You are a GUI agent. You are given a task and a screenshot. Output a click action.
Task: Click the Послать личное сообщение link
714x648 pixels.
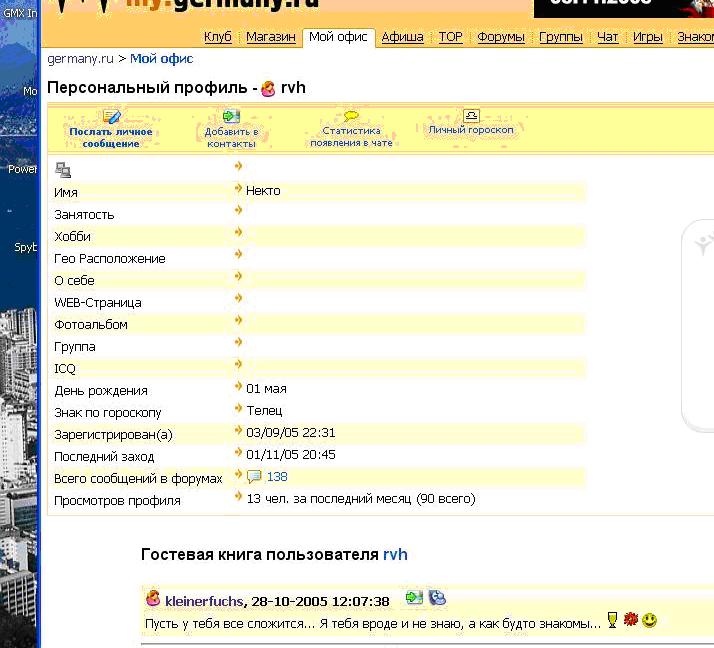[111, 138]
